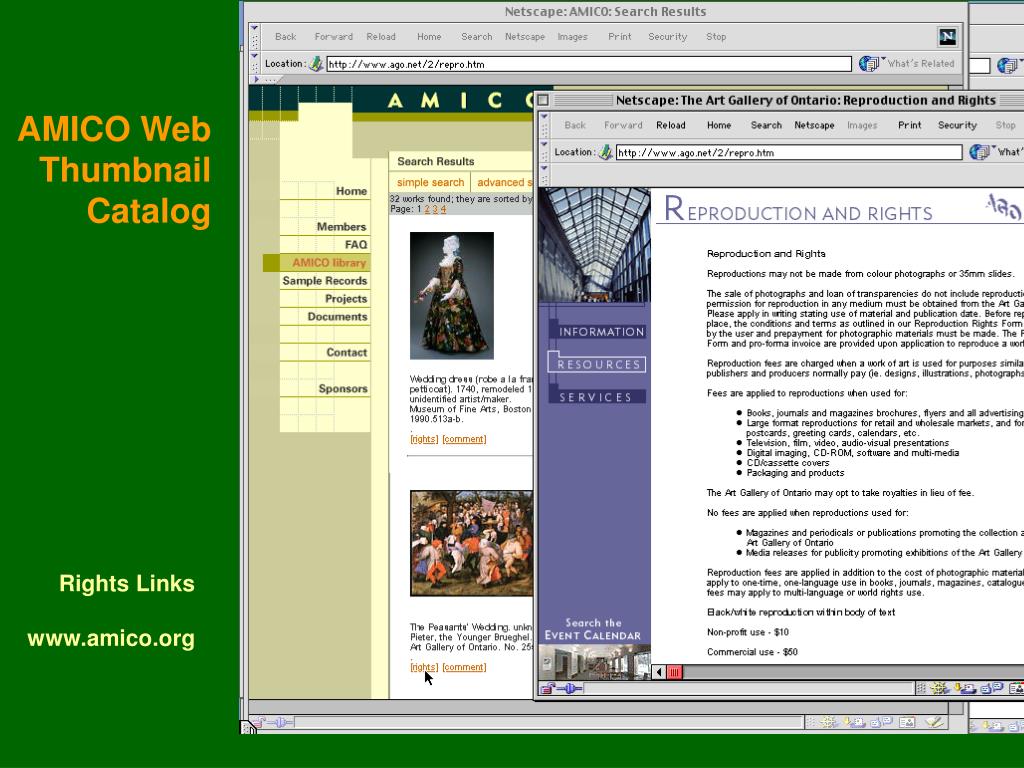Open Address Book icon in AMICO window status bar
Screen dimensions: 1024x768
(907, 722)
